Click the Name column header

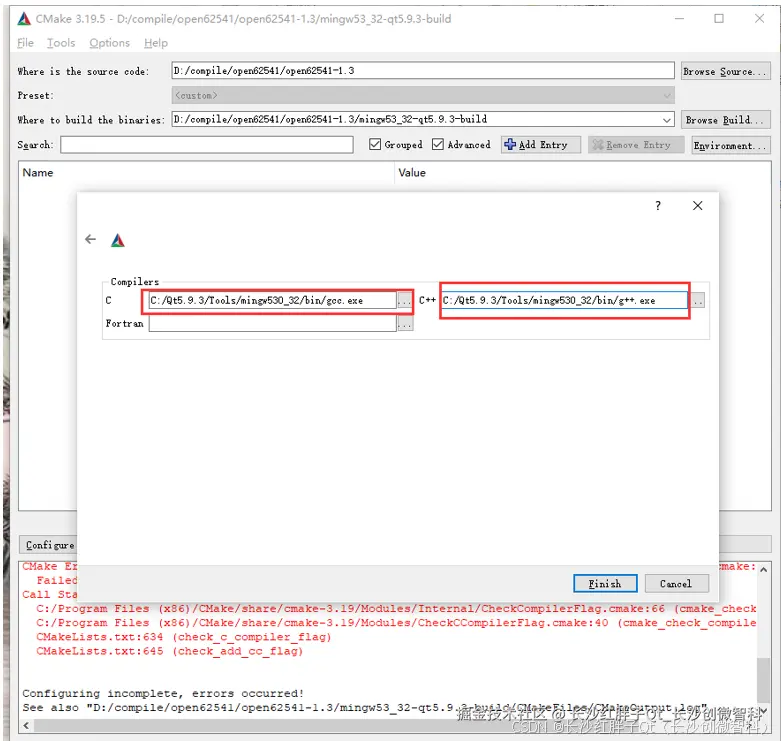click(x=38, y=173)
